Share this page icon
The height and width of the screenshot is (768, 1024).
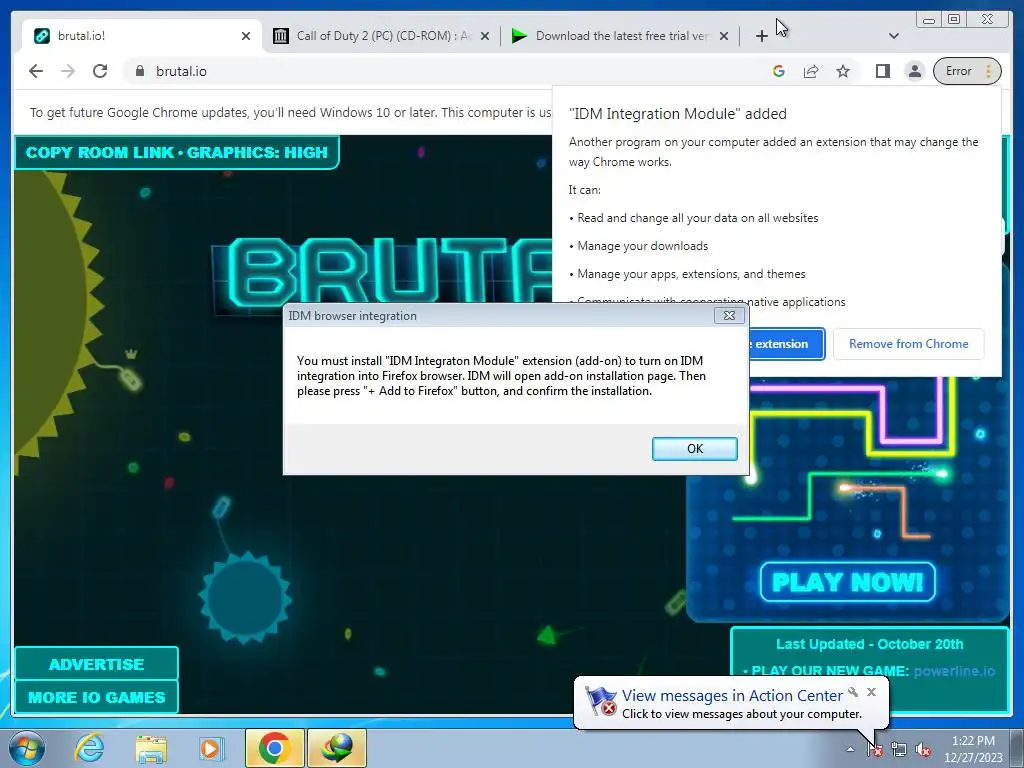pos(811,71)
